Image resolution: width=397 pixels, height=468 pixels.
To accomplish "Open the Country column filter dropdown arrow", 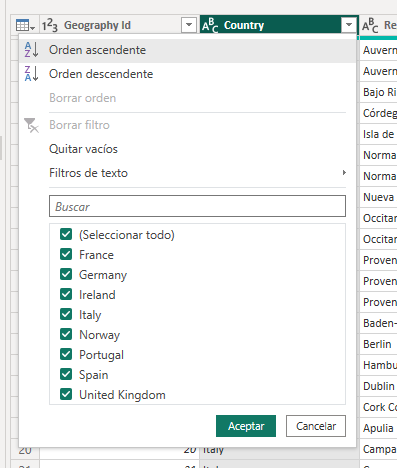I will tap(349, 25).
